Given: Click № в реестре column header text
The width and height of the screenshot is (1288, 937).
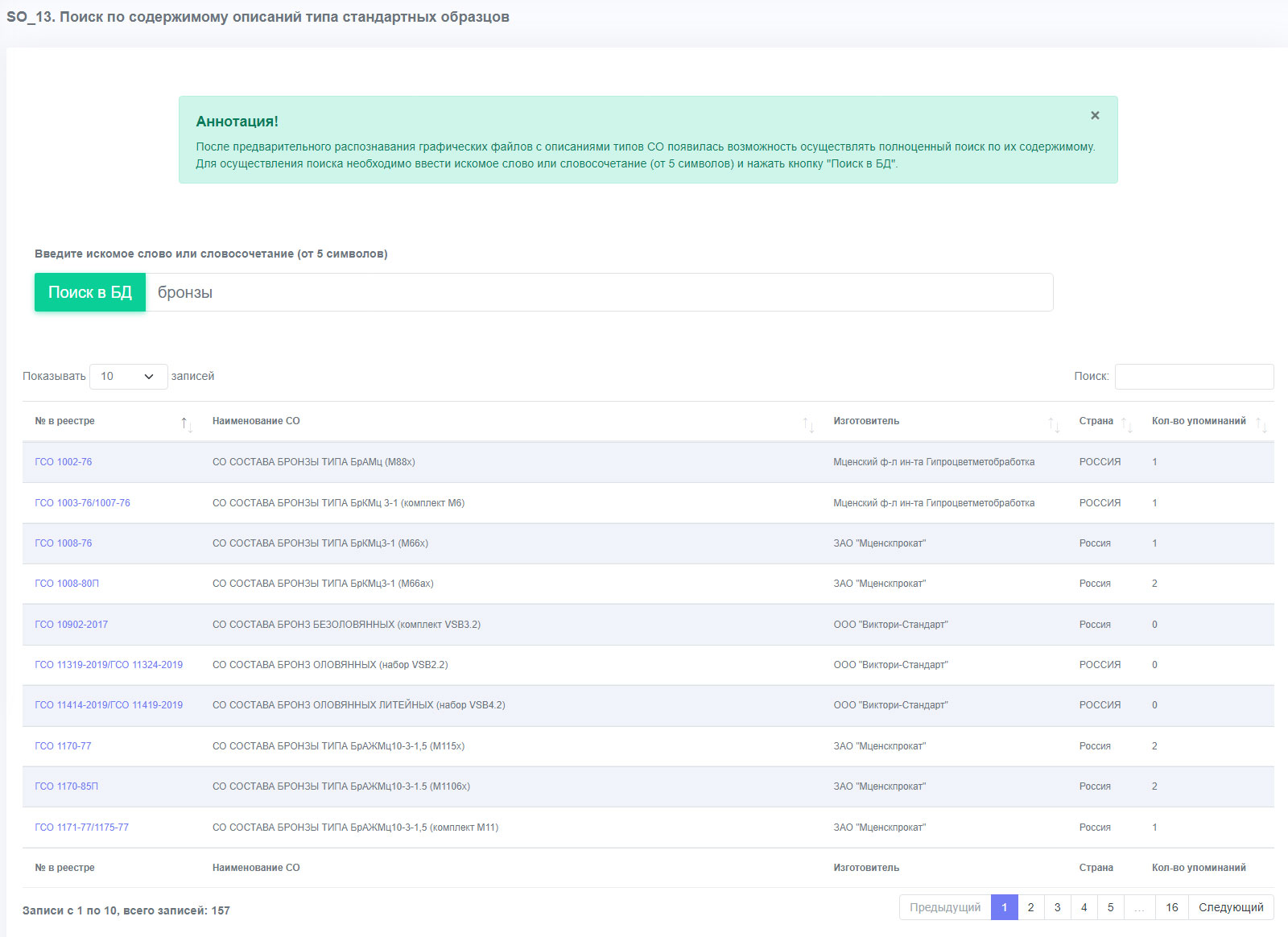Looking at the screenshot, I should coord(64,421).
